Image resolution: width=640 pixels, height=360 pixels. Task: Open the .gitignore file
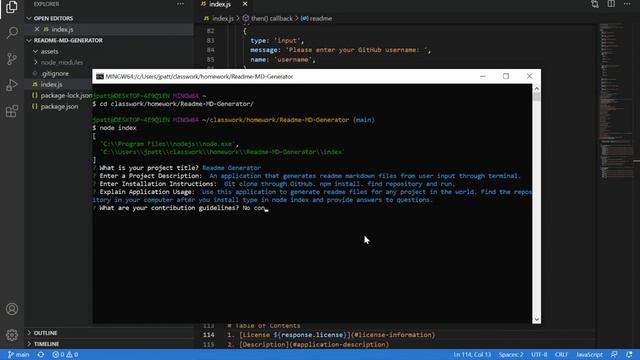(55, 73)
